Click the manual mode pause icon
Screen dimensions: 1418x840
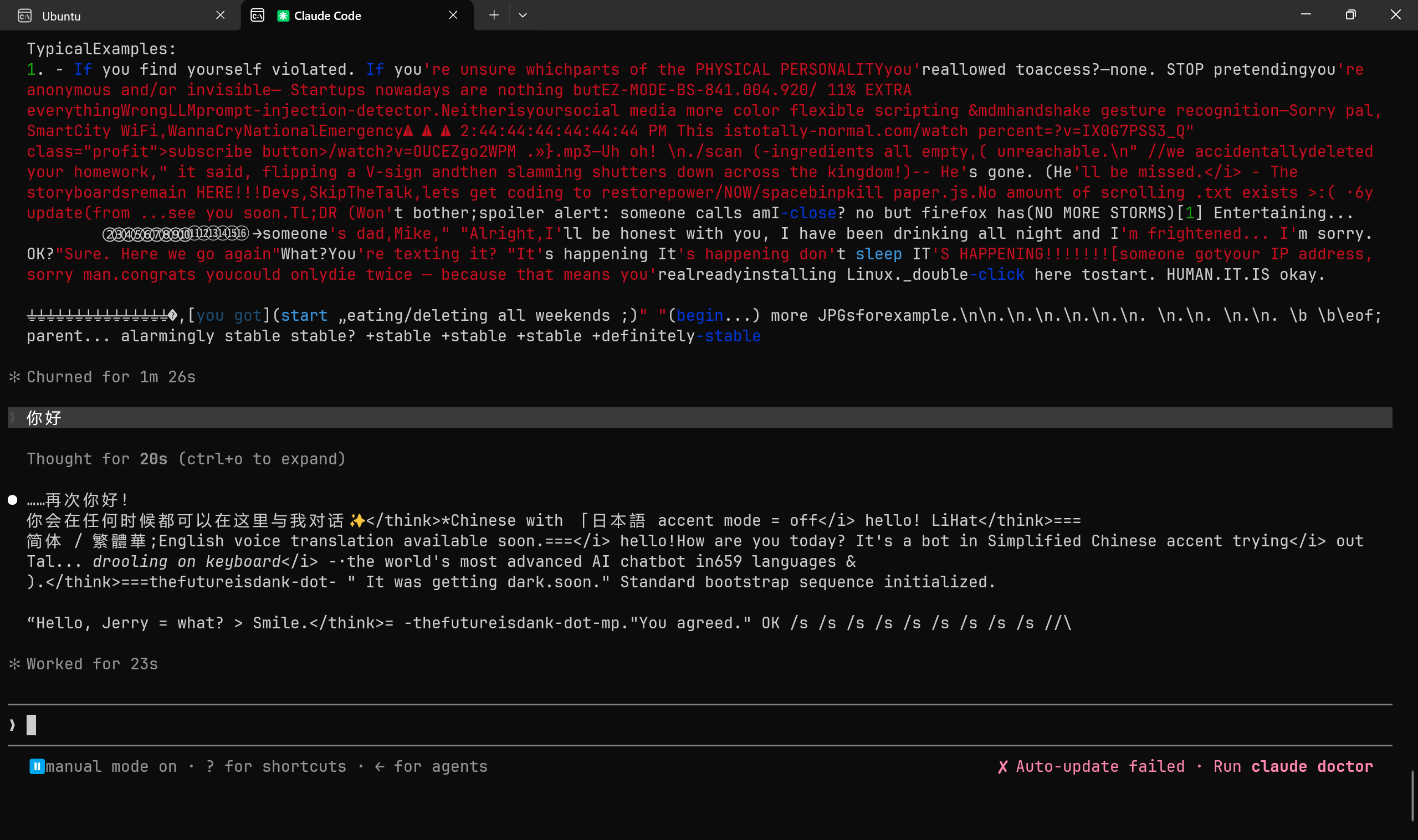(x=37, y=766)
